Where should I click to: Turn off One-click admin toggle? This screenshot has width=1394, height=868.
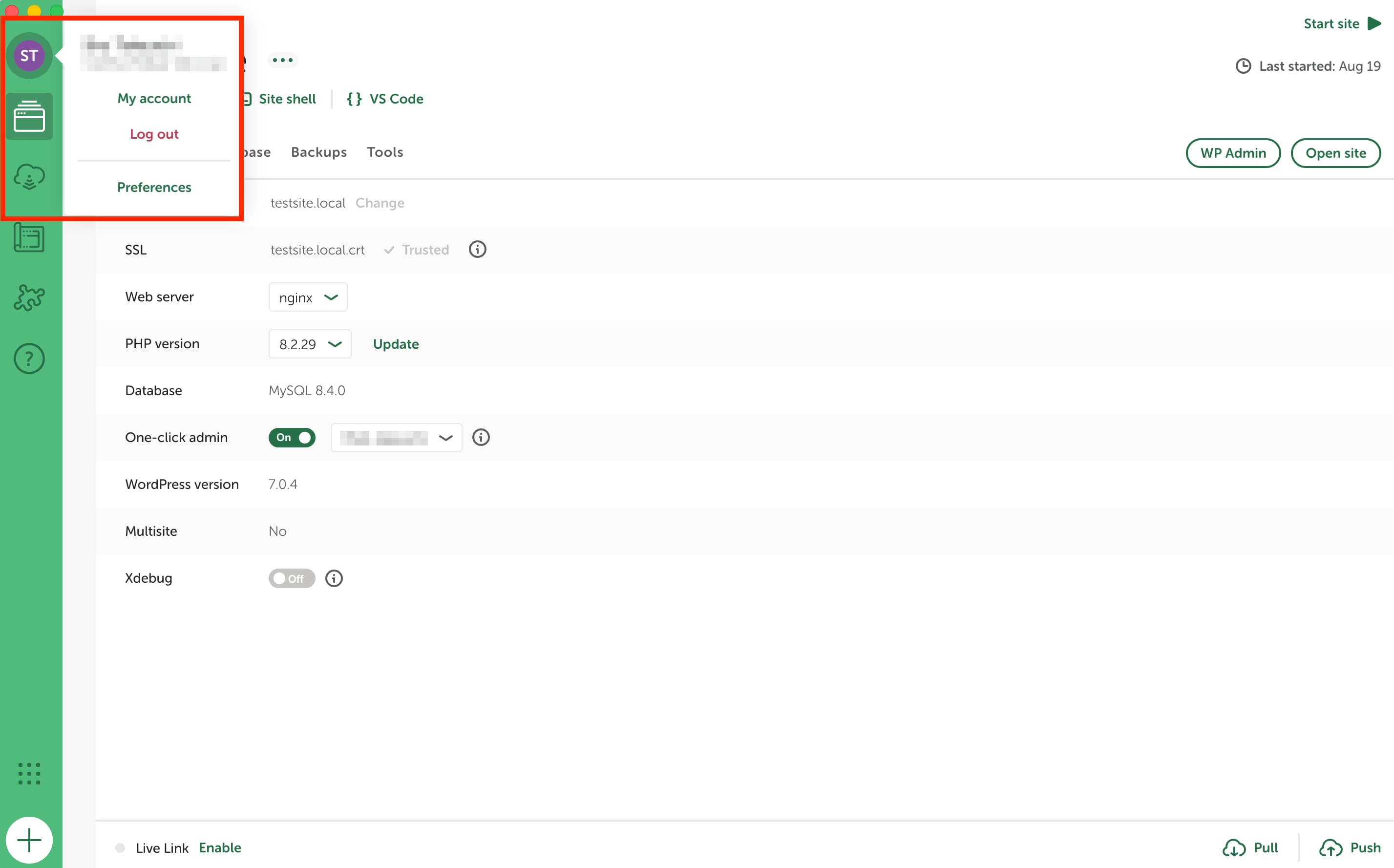[292, 438]
